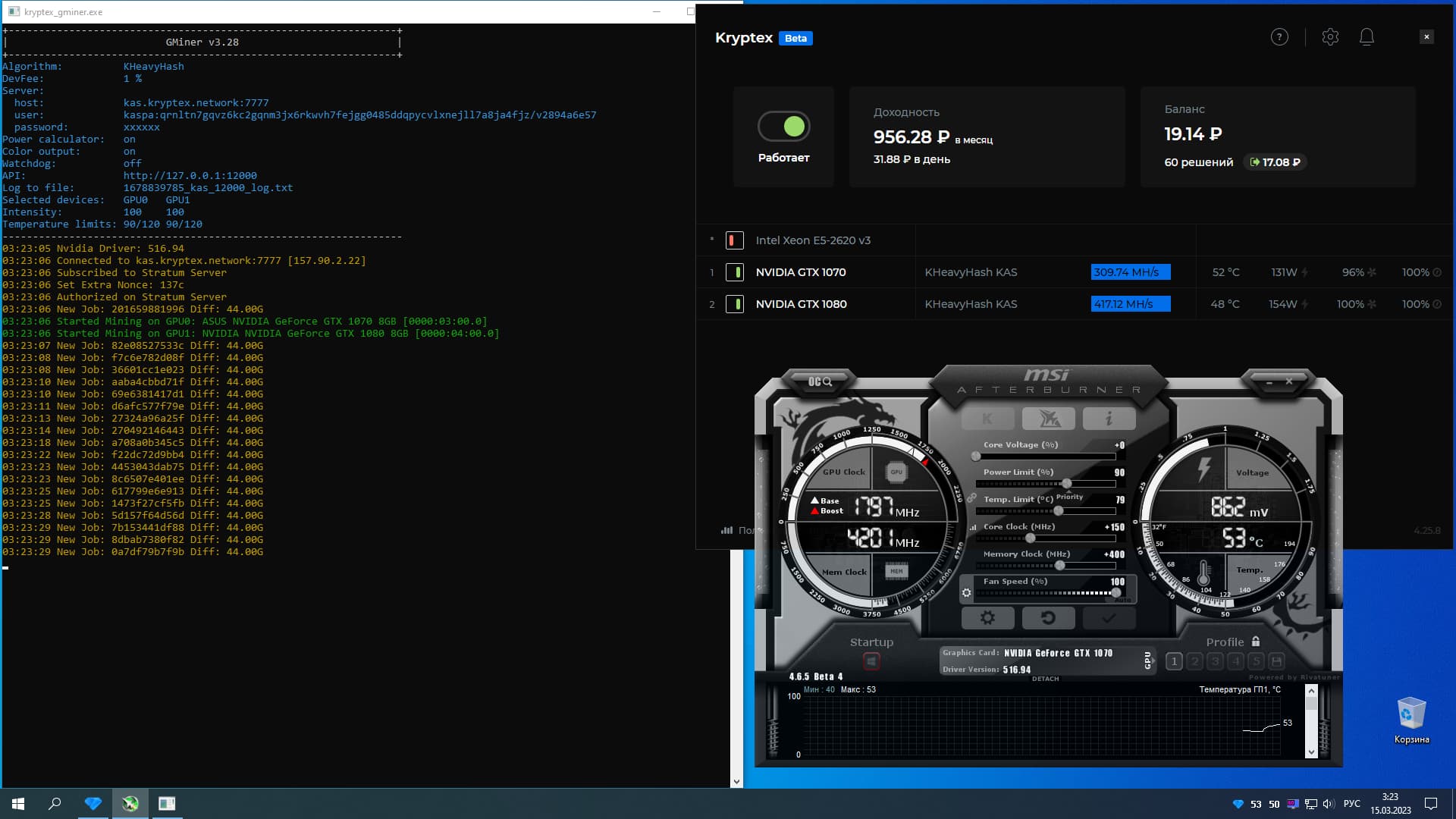Image resolution: width=1456 pixels, height=819 pixels.
Task: Click the Kryptex diamond tray icon
Action: point(1238,804)
